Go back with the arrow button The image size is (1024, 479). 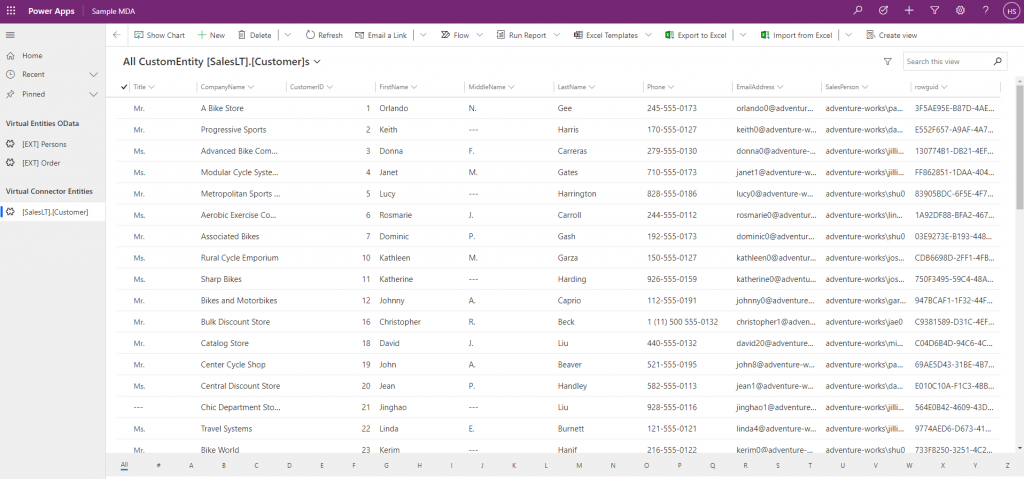click(116, 35)
